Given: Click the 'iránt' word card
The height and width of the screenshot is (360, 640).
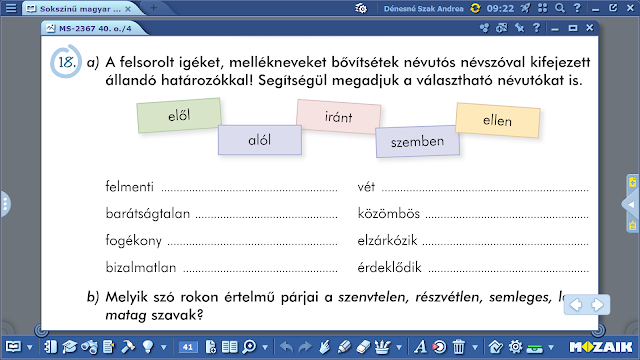Looking at the screenshot, I should coord(338,117).
